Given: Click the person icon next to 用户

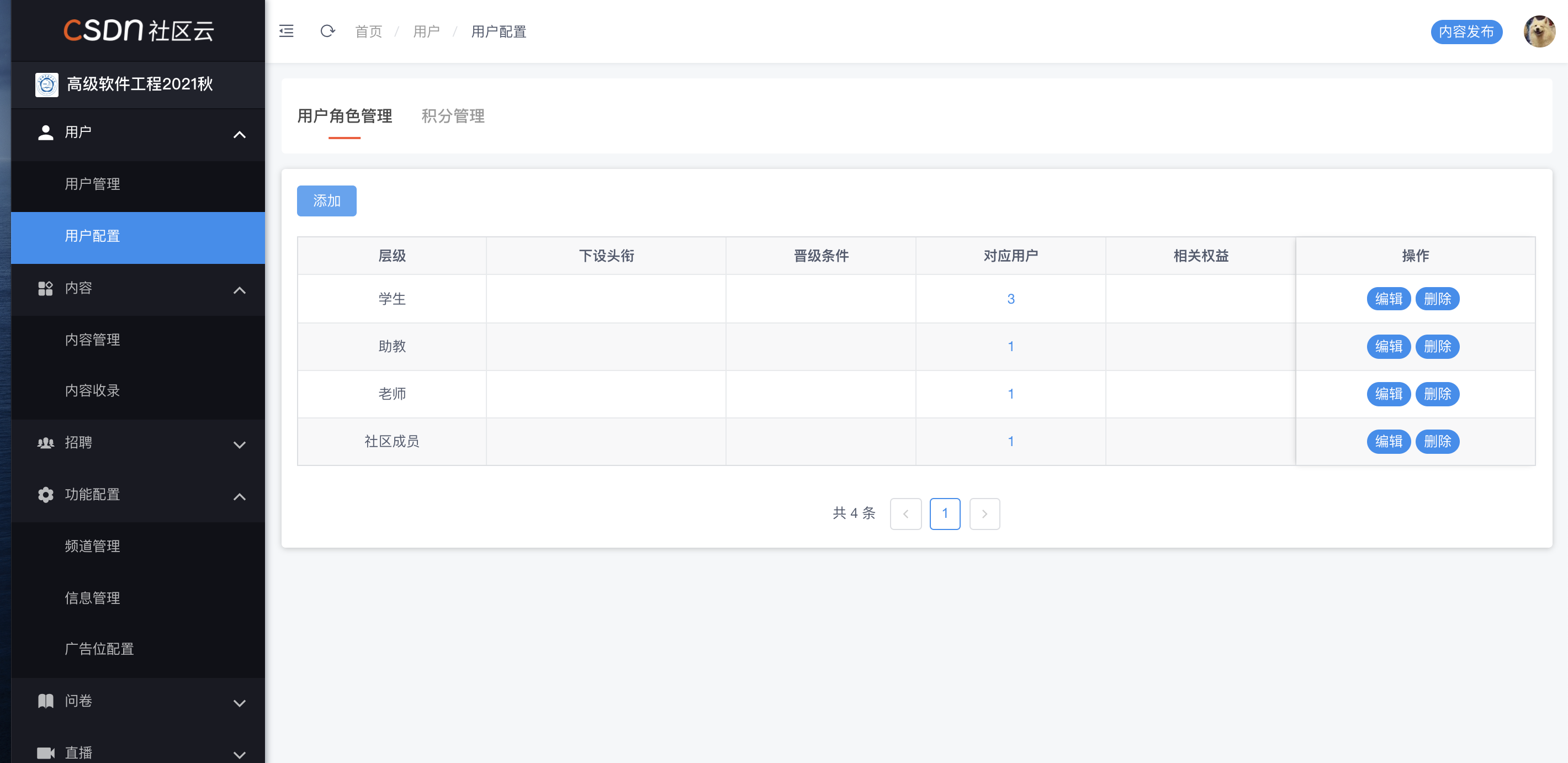Looking at the screenshot, I should click(46, 133).
